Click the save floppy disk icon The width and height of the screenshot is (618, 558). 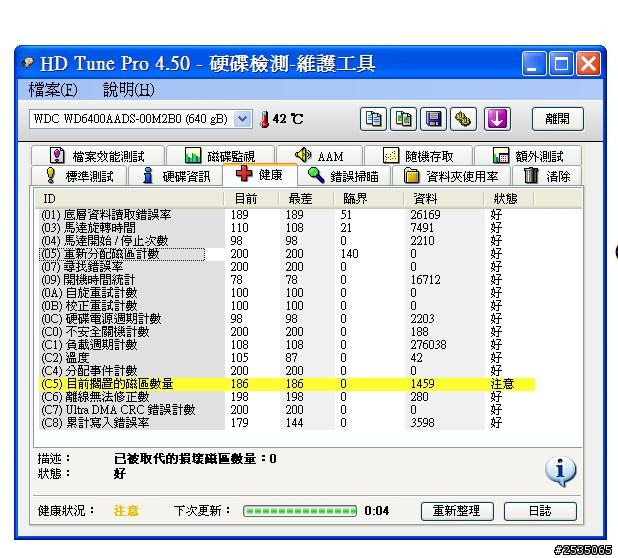click(x=433, y=119)
